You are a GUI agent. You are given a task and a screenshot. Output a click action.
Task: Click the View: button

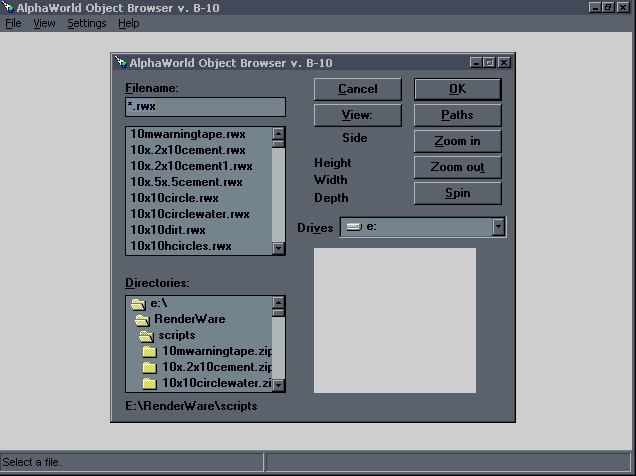click(x=358, y=115)
